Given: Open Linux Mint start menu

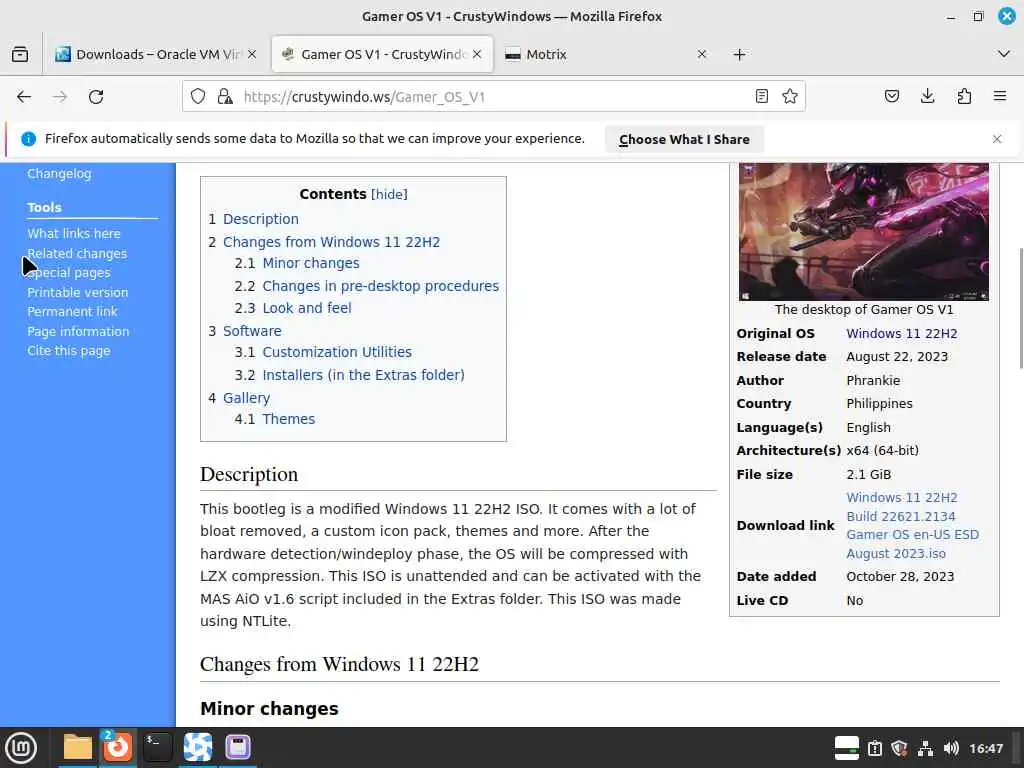Looking at the screenshot, I should coord(21,747).
